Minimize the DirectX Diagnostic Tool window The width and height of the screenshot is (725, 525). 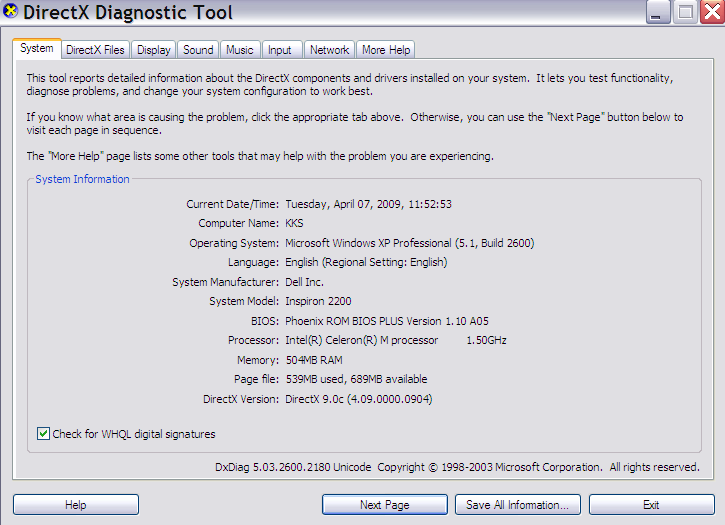click(658, 13)
